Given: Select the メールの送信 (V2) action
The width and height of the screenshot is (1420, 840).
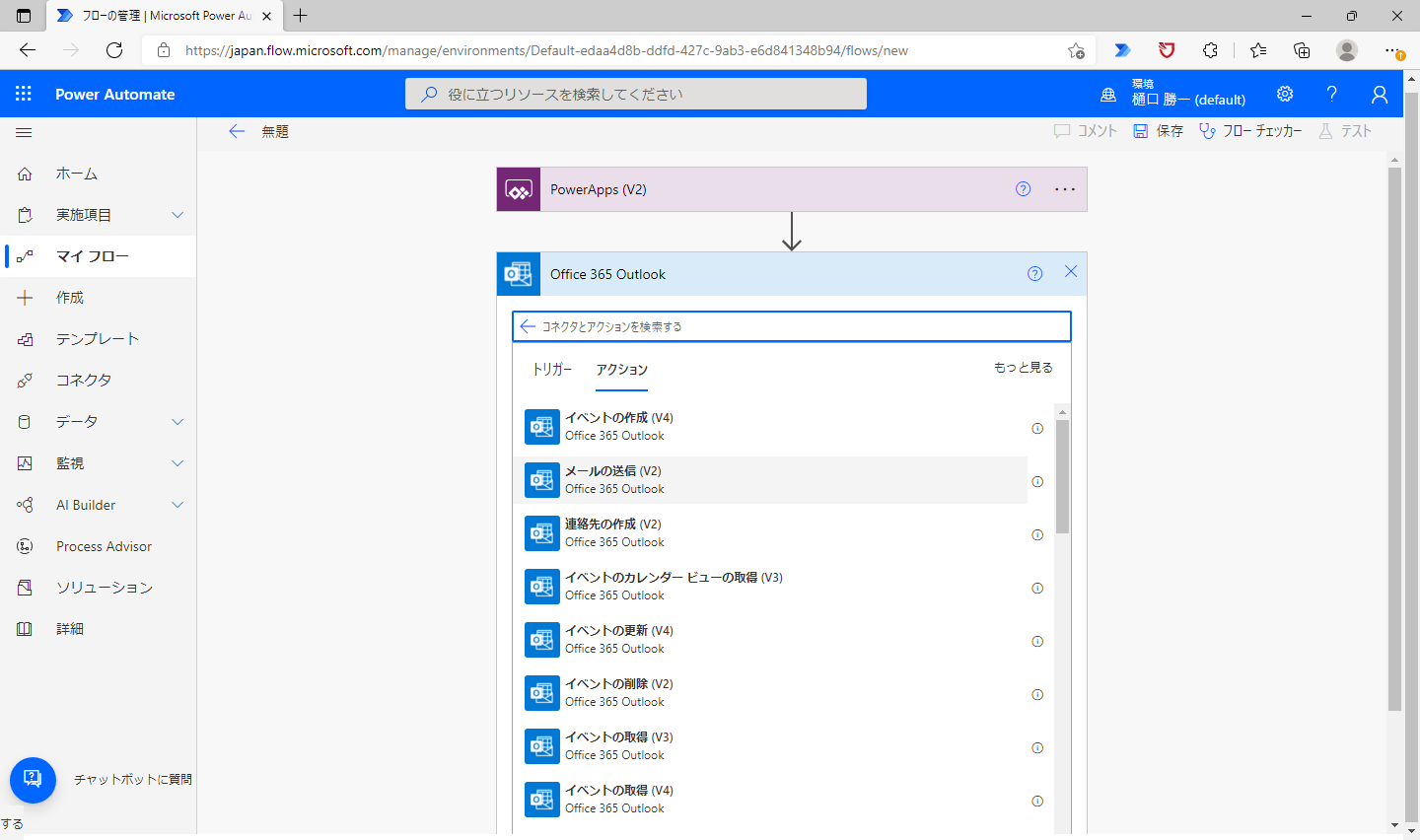Looking at the screenshot, I should (770, 480).
